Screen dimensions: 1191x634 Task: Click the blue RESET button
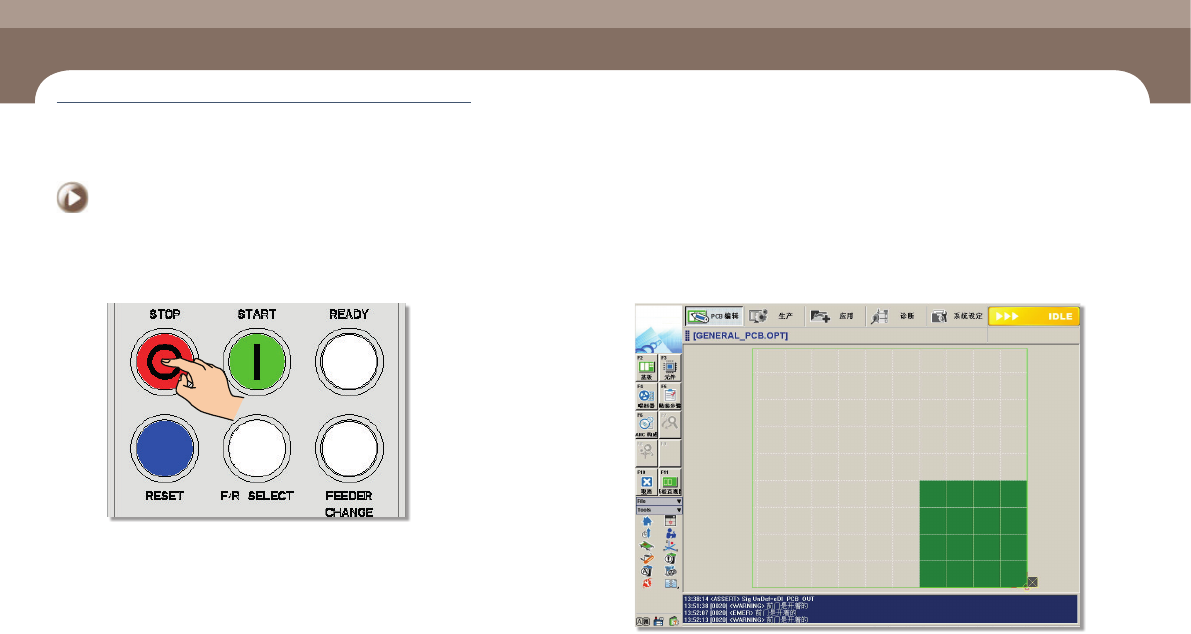click(x=165, y=448)
